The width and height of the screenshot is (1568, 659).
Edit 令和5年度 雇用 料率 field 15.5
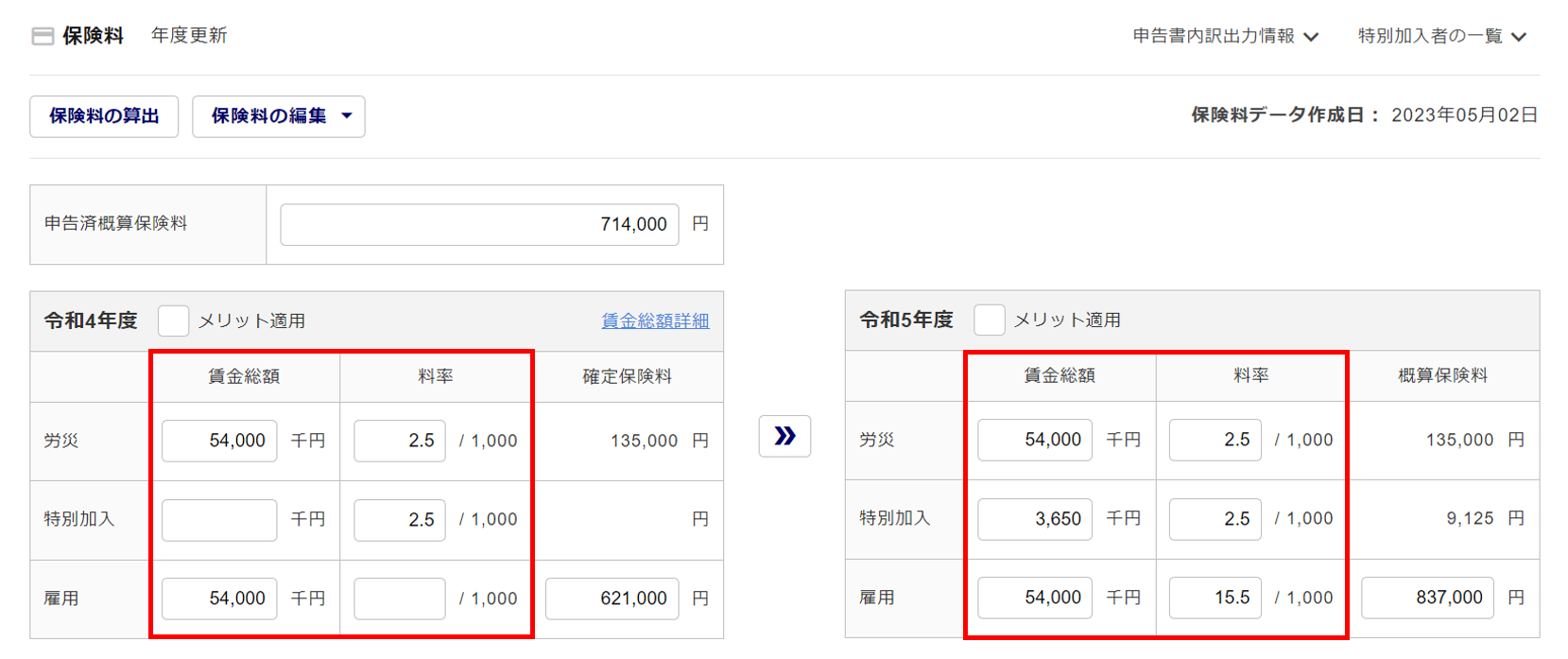1215,598
